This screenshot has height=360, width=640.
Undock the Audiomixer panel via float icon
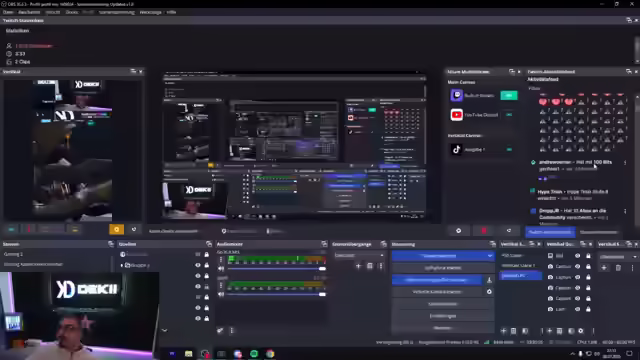tap(324, 244)
